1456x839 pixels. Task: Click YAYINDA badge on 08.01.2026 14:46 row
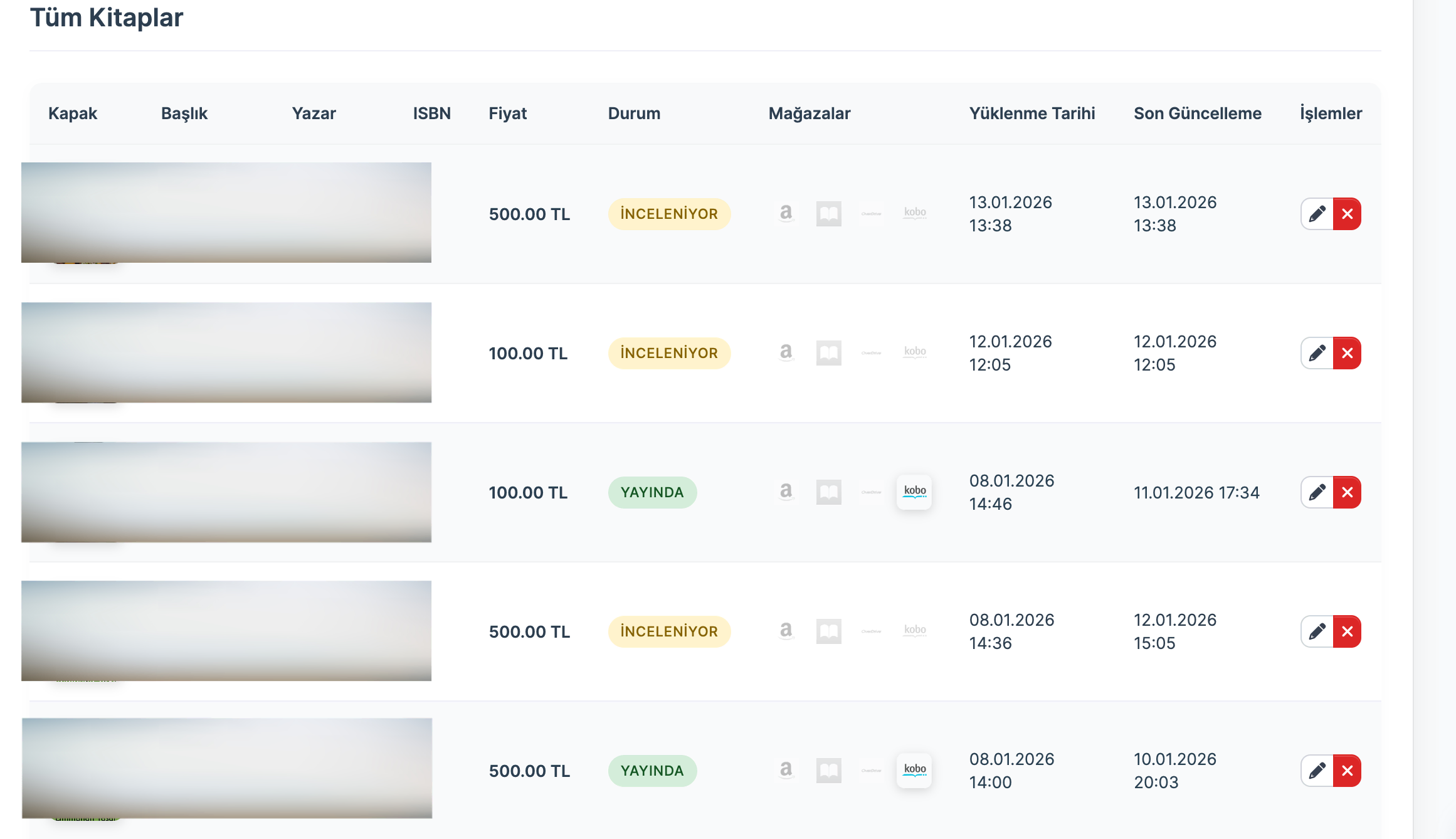(x=652, y=492)
